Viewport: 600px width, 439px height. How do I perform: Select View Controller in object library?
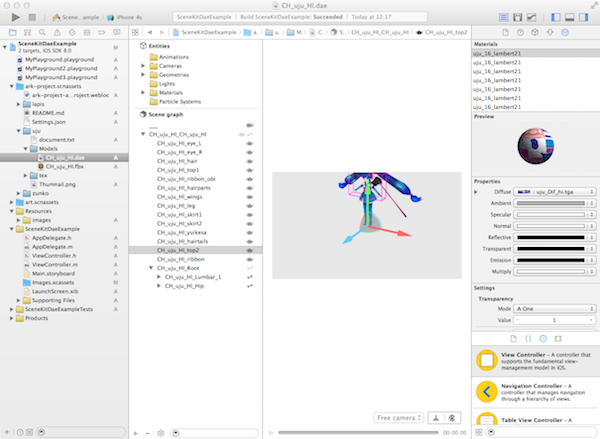click(536, 361)
